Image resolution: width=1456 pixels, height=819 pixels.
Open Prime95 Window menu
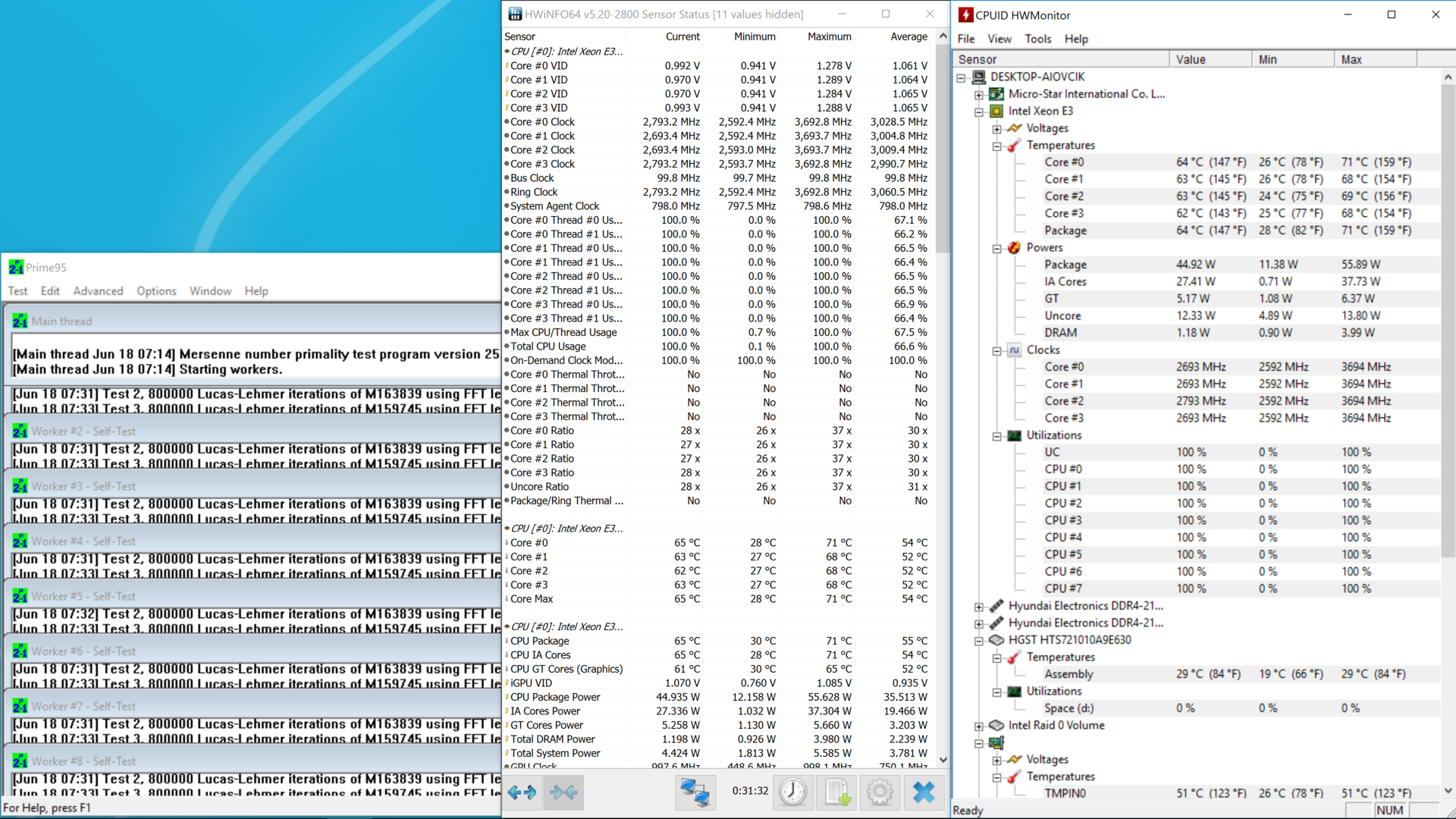tap(210, 291)
